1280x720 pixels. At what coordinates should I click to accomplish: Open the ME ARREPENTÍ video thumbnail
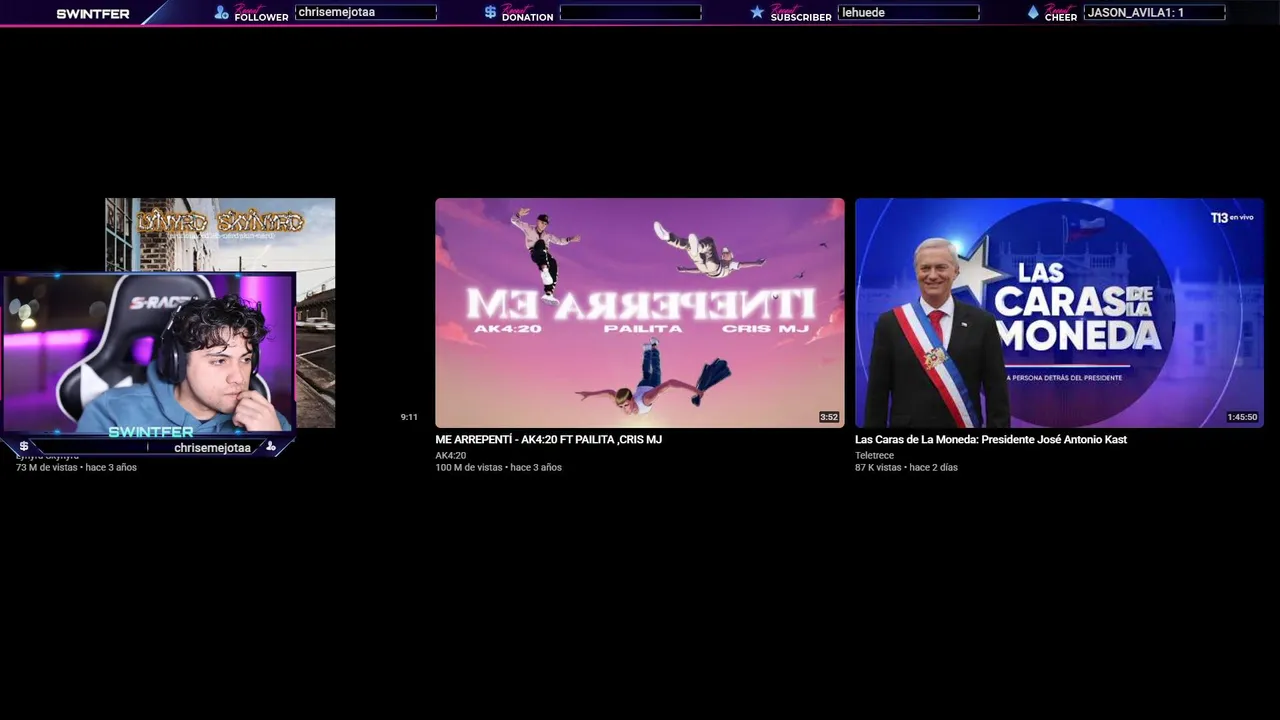pyautogui.click(x=640, y=313)
